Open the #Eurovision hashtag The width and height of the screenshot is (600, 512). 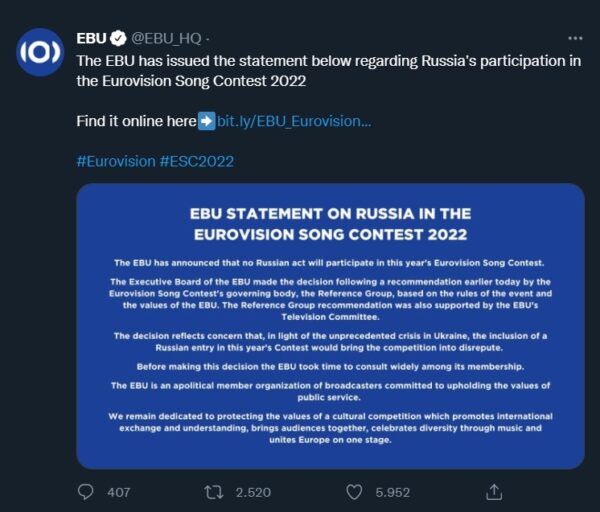(115, 160)
